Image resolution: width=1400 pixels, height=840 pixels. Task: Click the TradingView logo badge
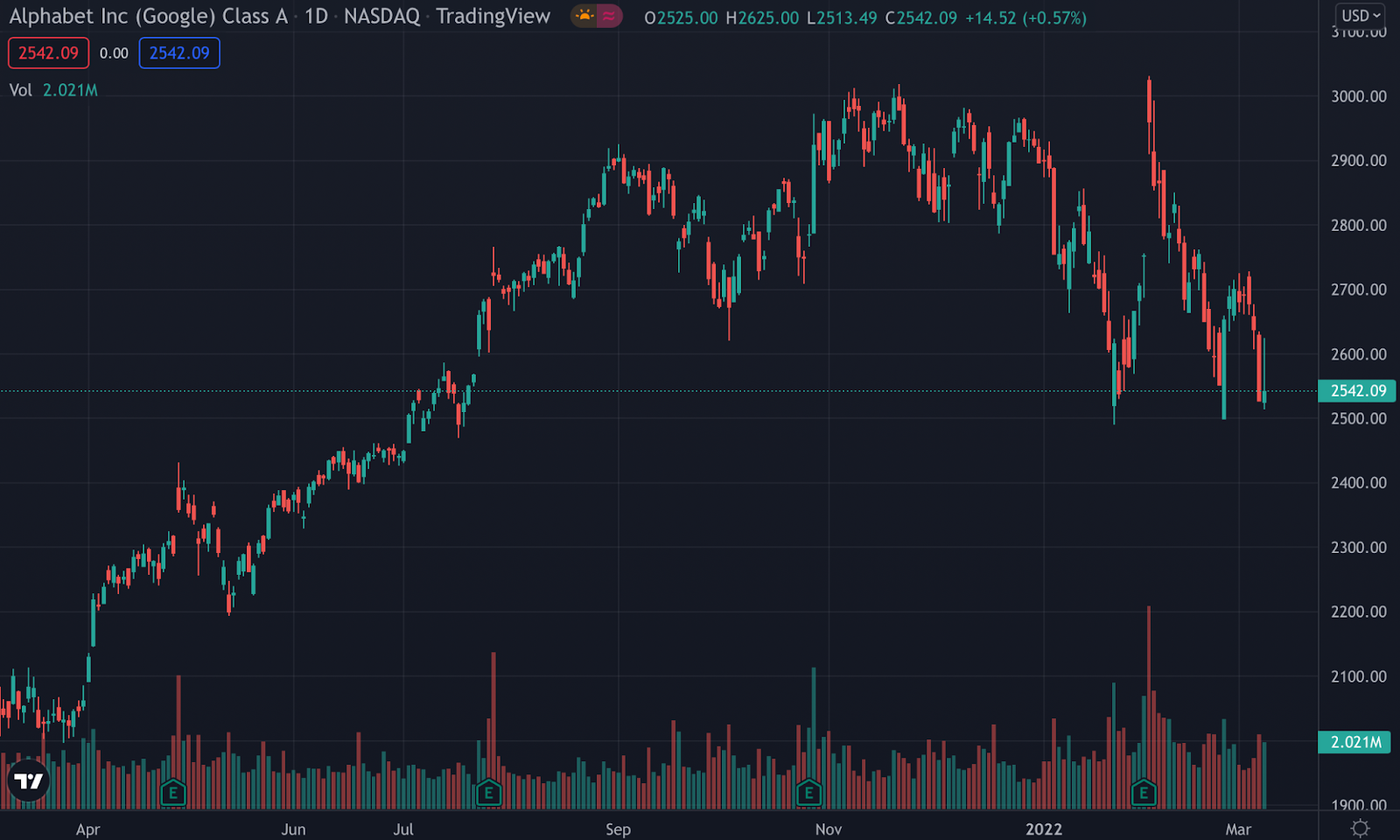28,781
